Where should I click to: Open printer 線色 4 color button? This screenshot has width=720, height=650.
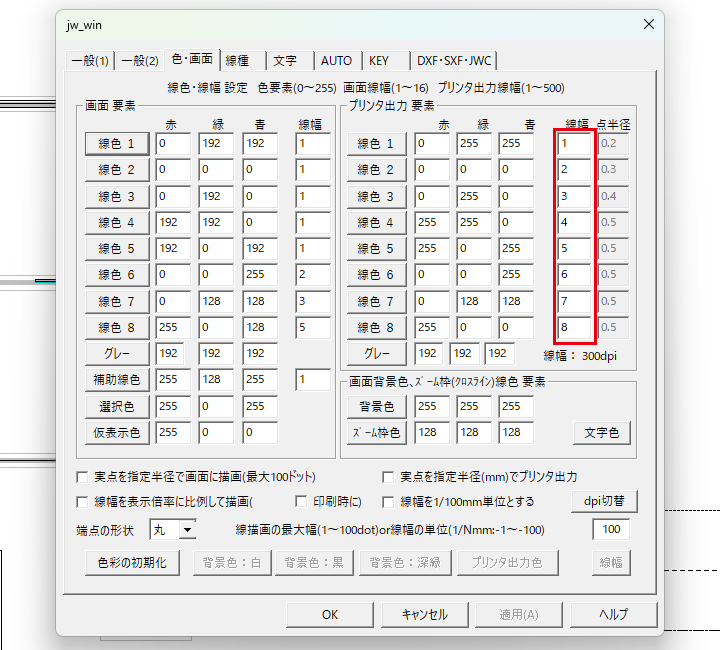point(377,223)
